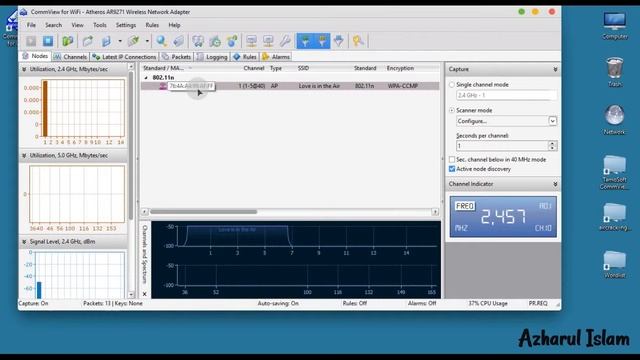Switch to the Channels tab
This screenshot has height=360, width=640.
click(x=71, y=57)
